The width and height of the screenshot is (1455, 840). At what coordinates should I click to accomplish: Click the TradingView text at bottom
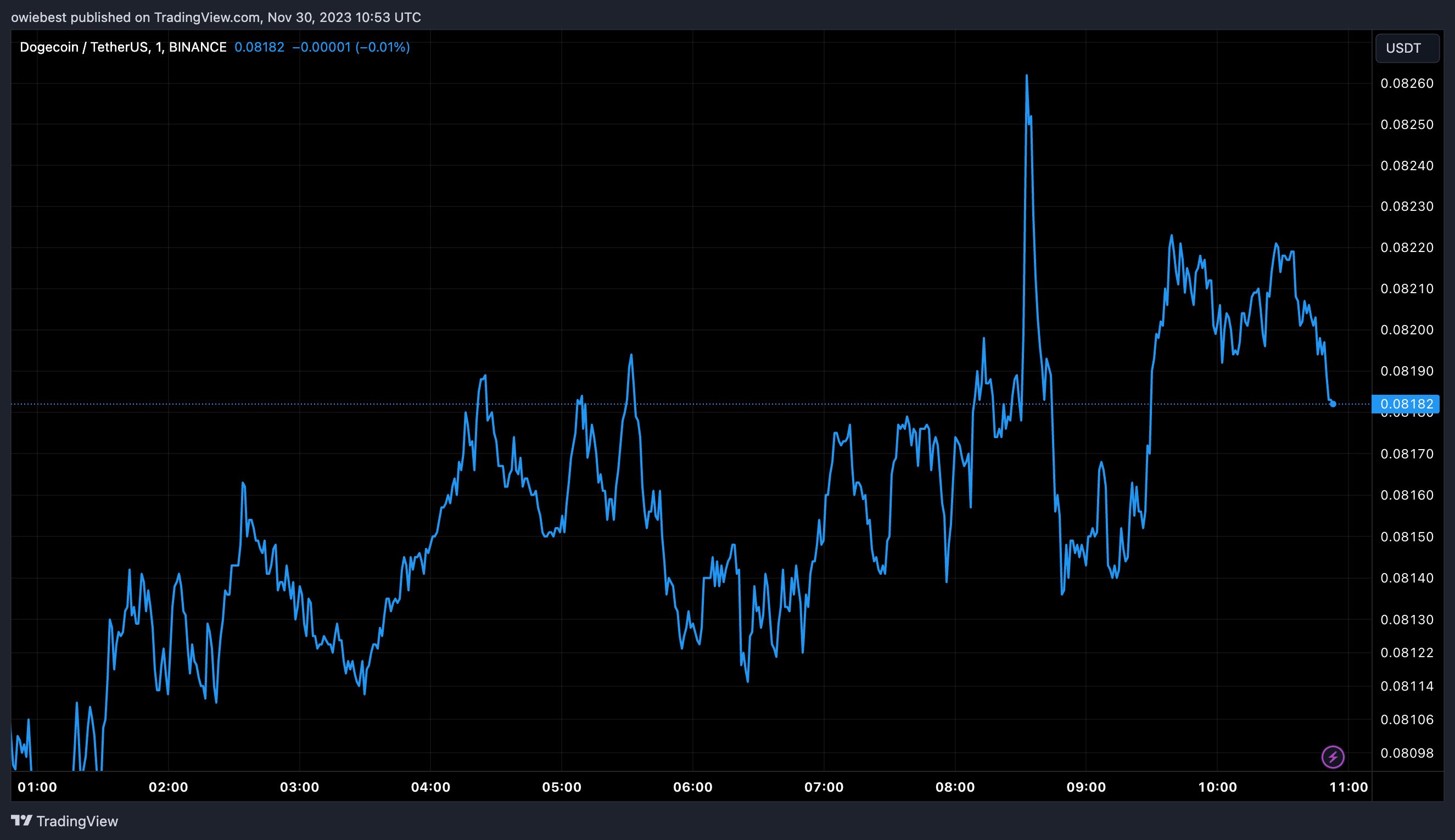(77, 821)
